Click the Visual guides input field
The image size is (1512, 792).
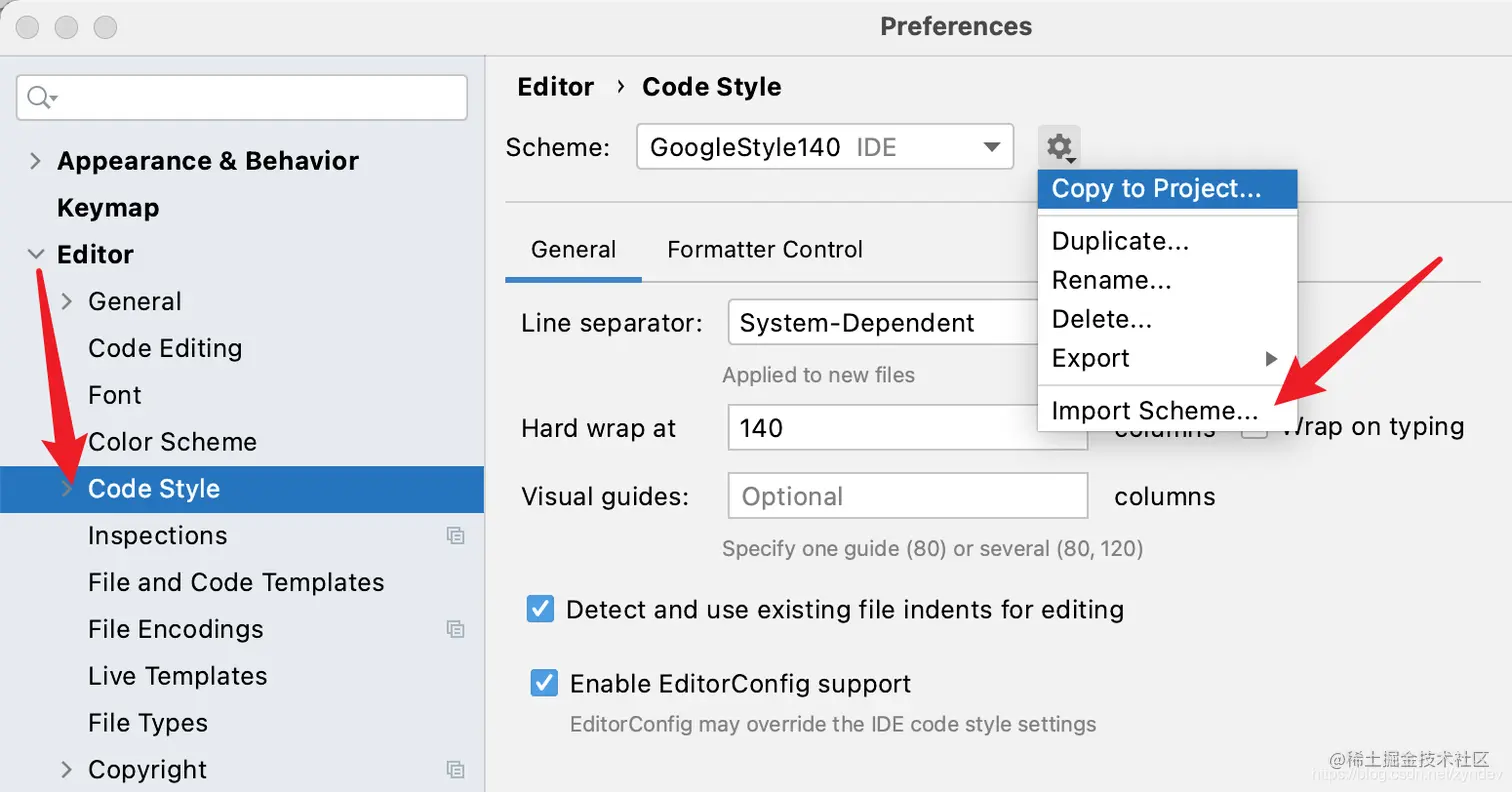pyautogui.click(x=907, y=496)
